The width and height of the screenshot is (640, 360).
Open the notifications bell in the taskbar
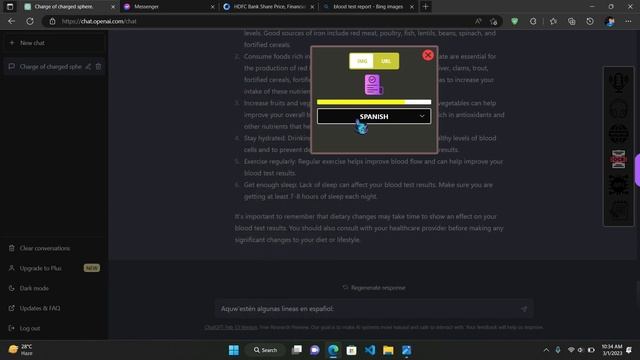coord(629,350)
